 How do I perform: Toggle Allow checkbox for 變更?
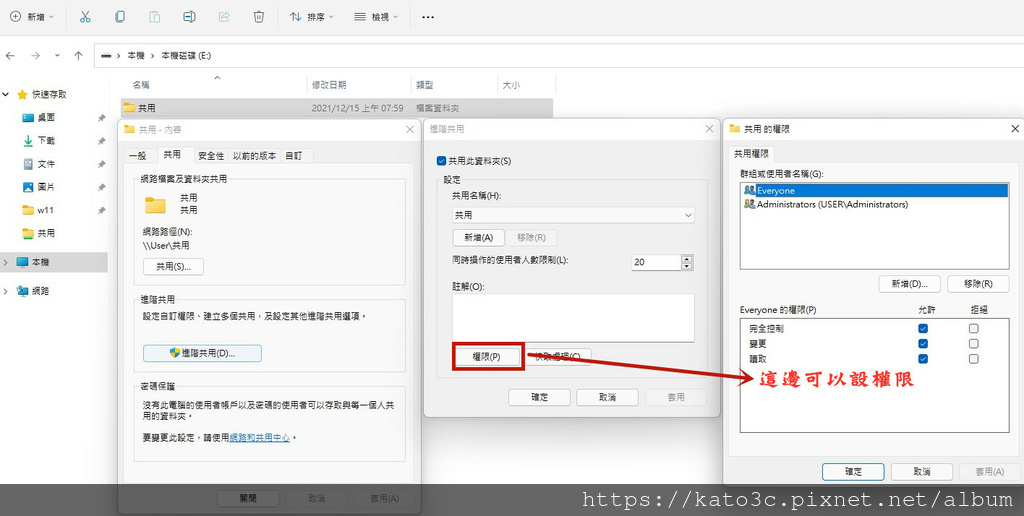click(x=923, y=344)
